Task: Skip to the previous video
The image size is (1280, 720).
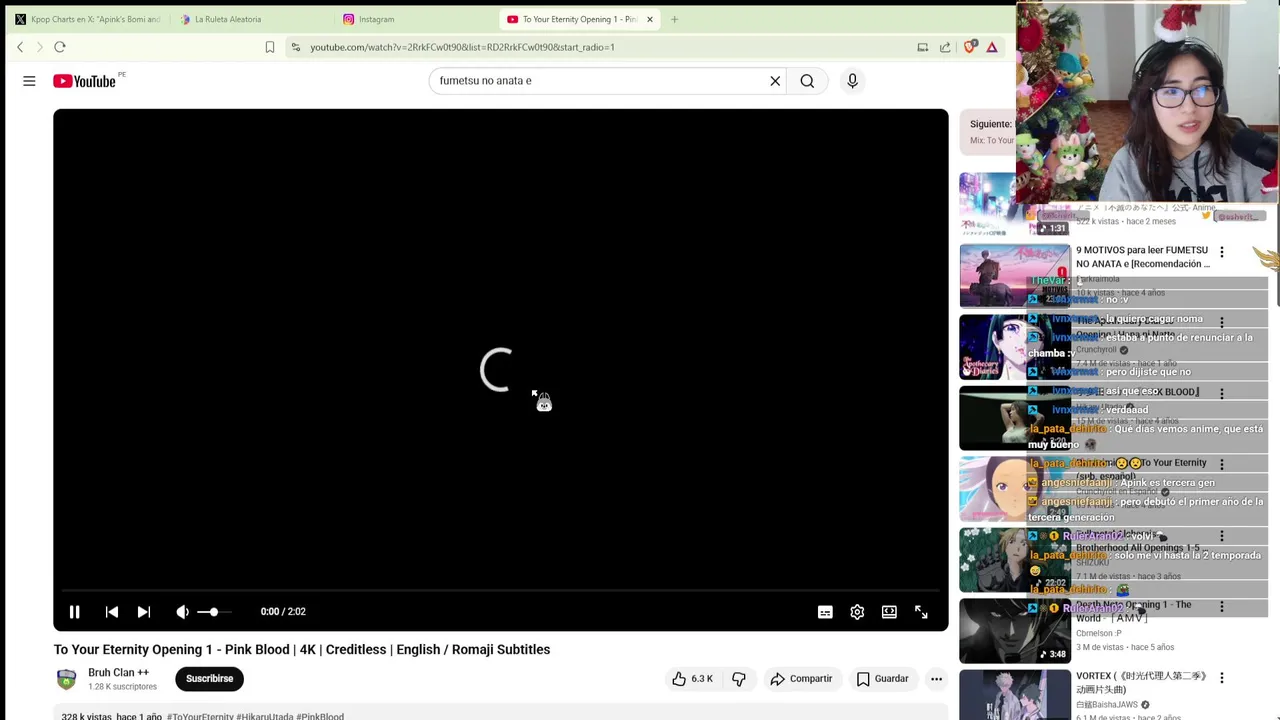Action: click(x=112, y=612)
